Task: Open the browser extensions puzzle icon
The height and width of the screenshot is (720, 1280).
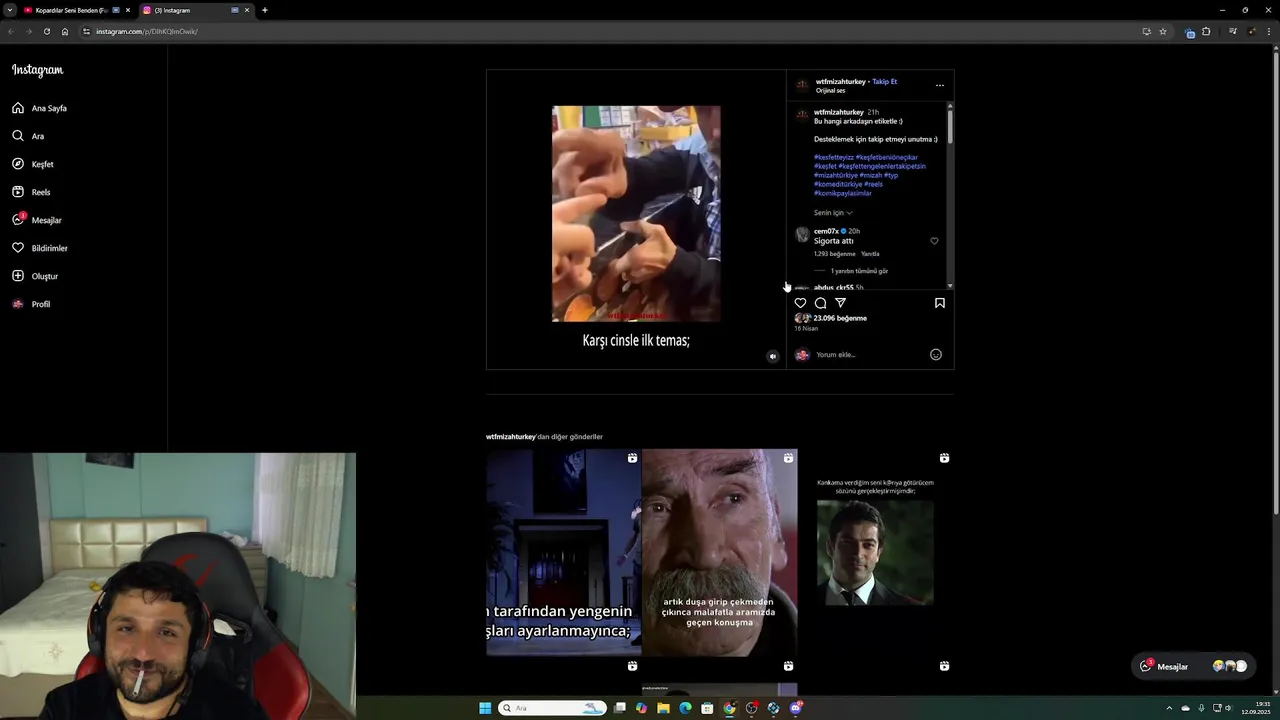Action: [x=1206, y=31]
